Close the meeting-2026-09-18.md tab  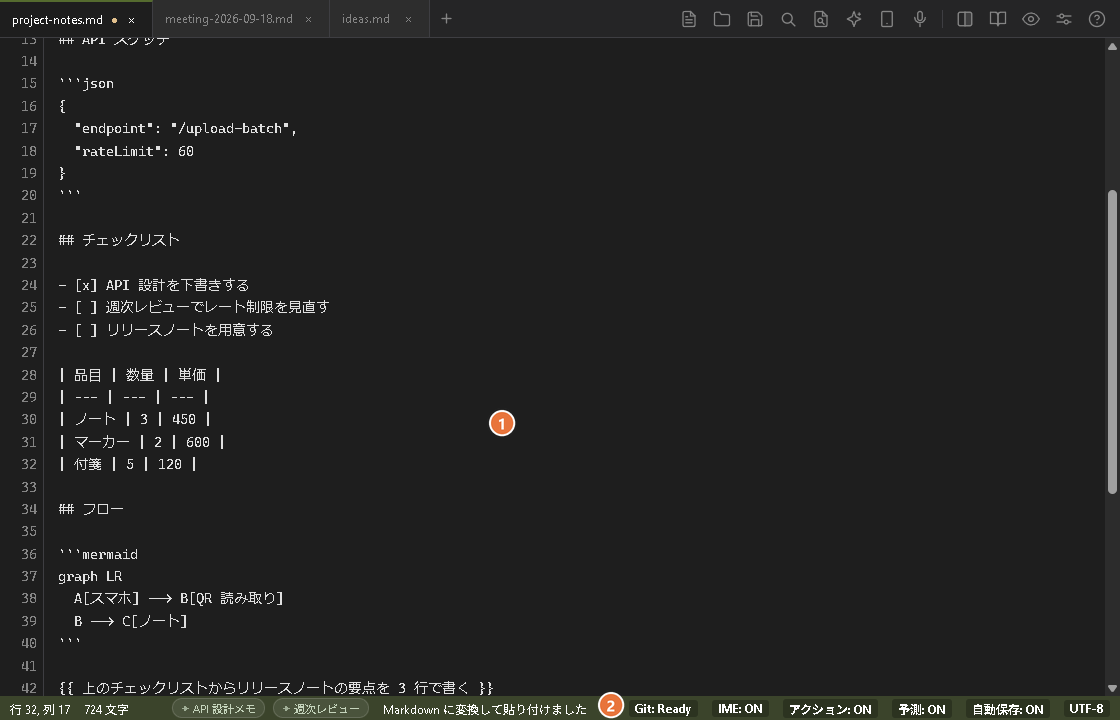(x=309, y=19)
